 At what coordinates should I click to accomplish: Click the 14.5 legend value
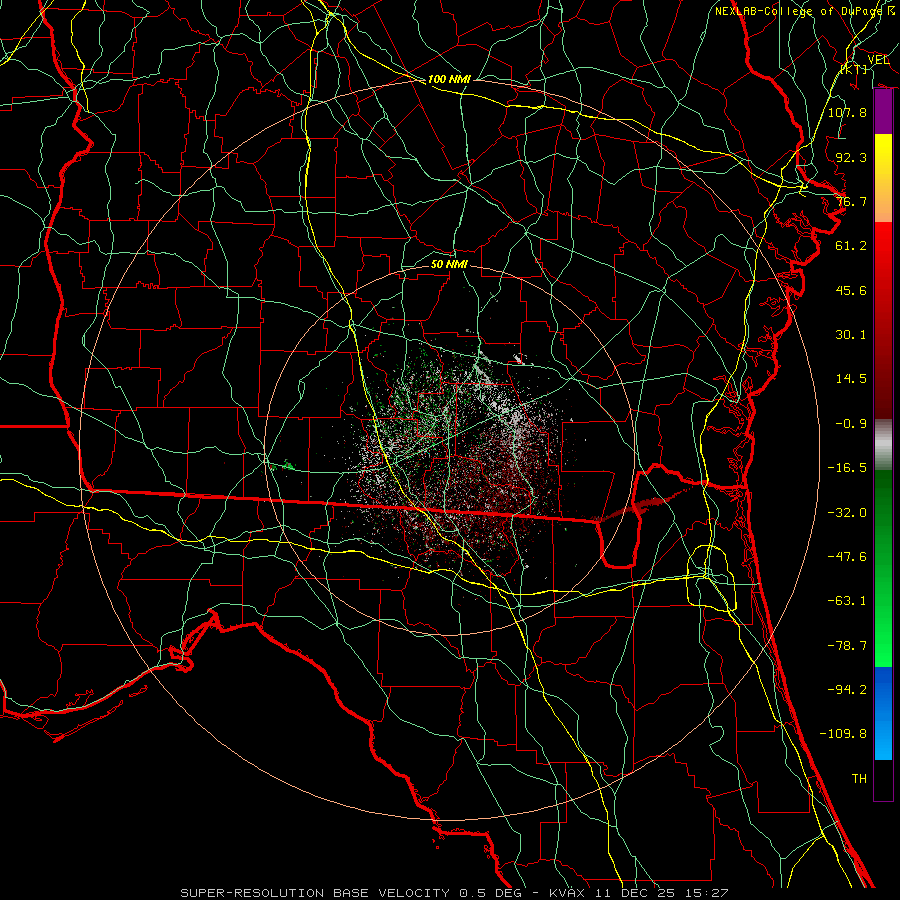click(x=851, y=379)
